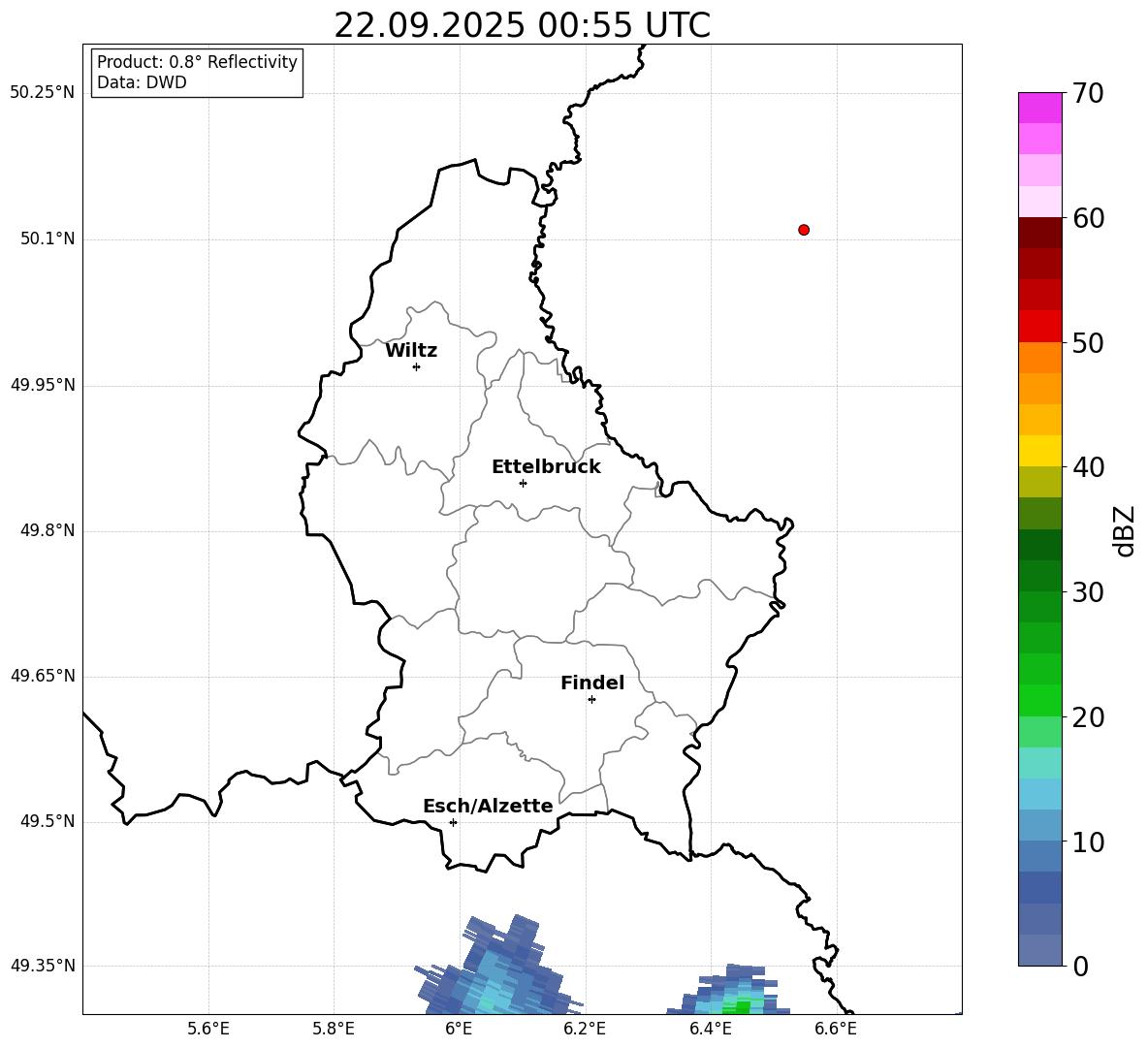Click the red dot marker east of Luxembourg
1148x1048 pixels.
804,230
